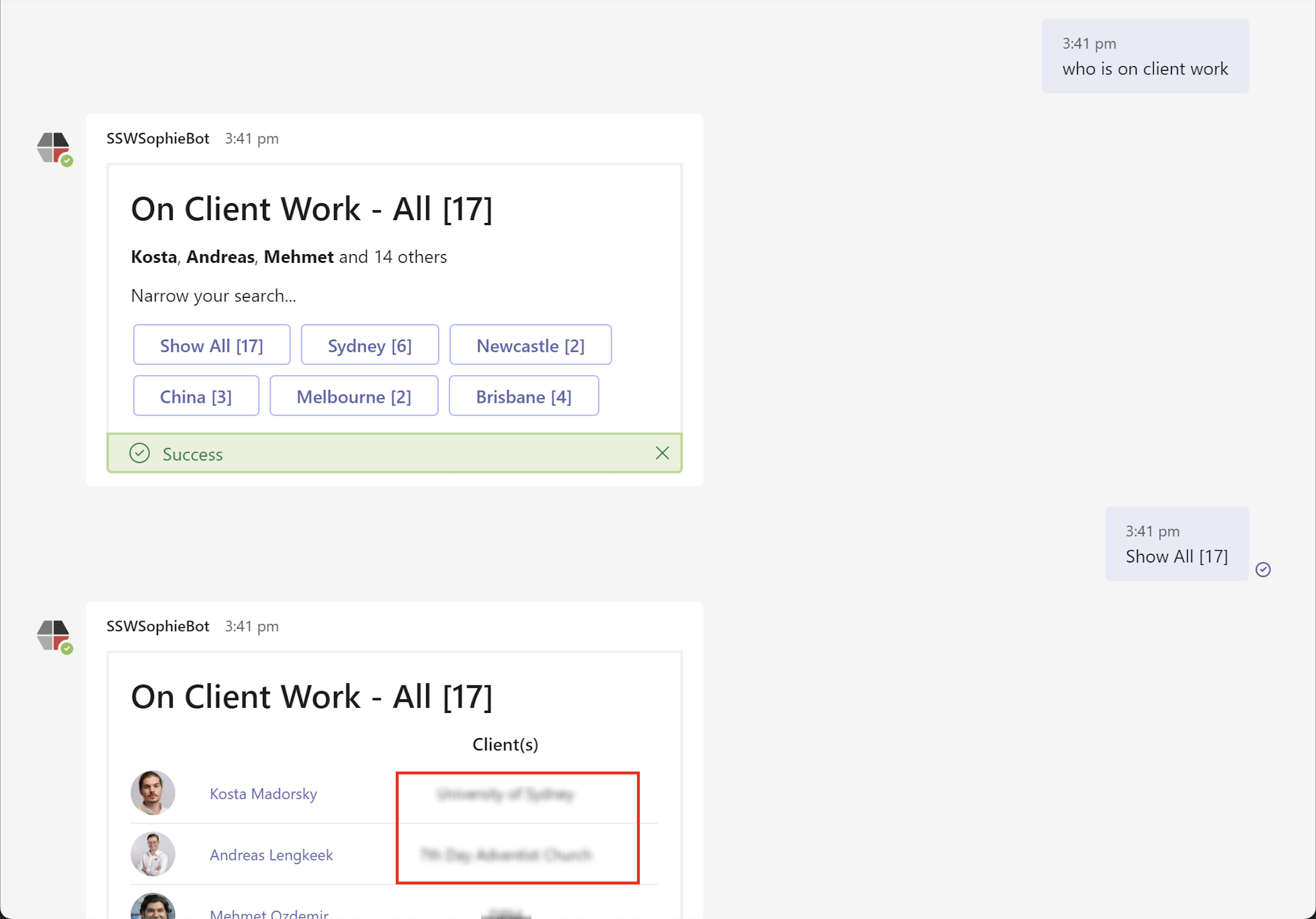Click Andreas Lengkeek's profile picture

click(153, 854)
